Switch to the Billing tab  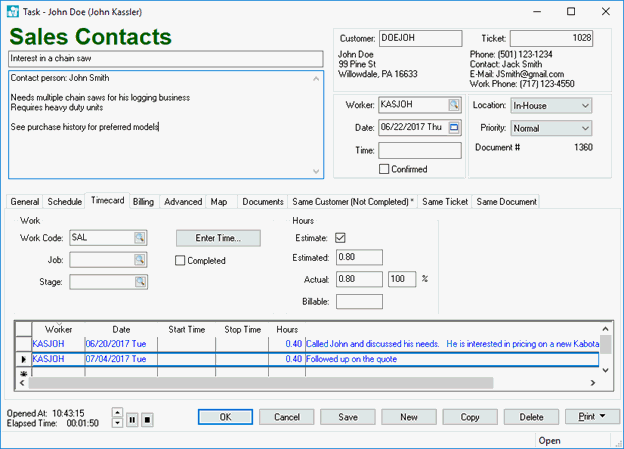click(143, 202)
